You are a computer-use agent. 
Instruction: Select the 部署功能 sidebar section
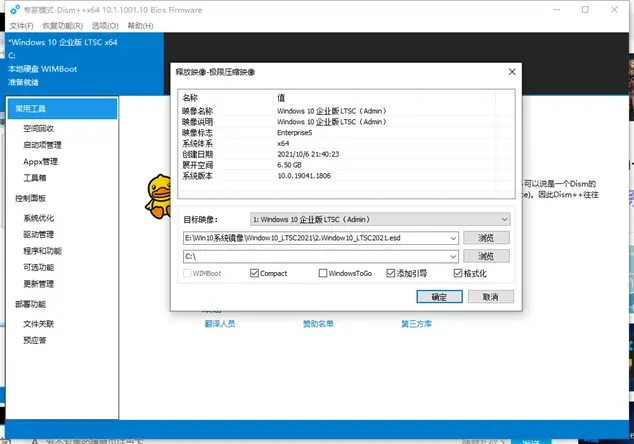pyautogui.click(x=30, y=304)
